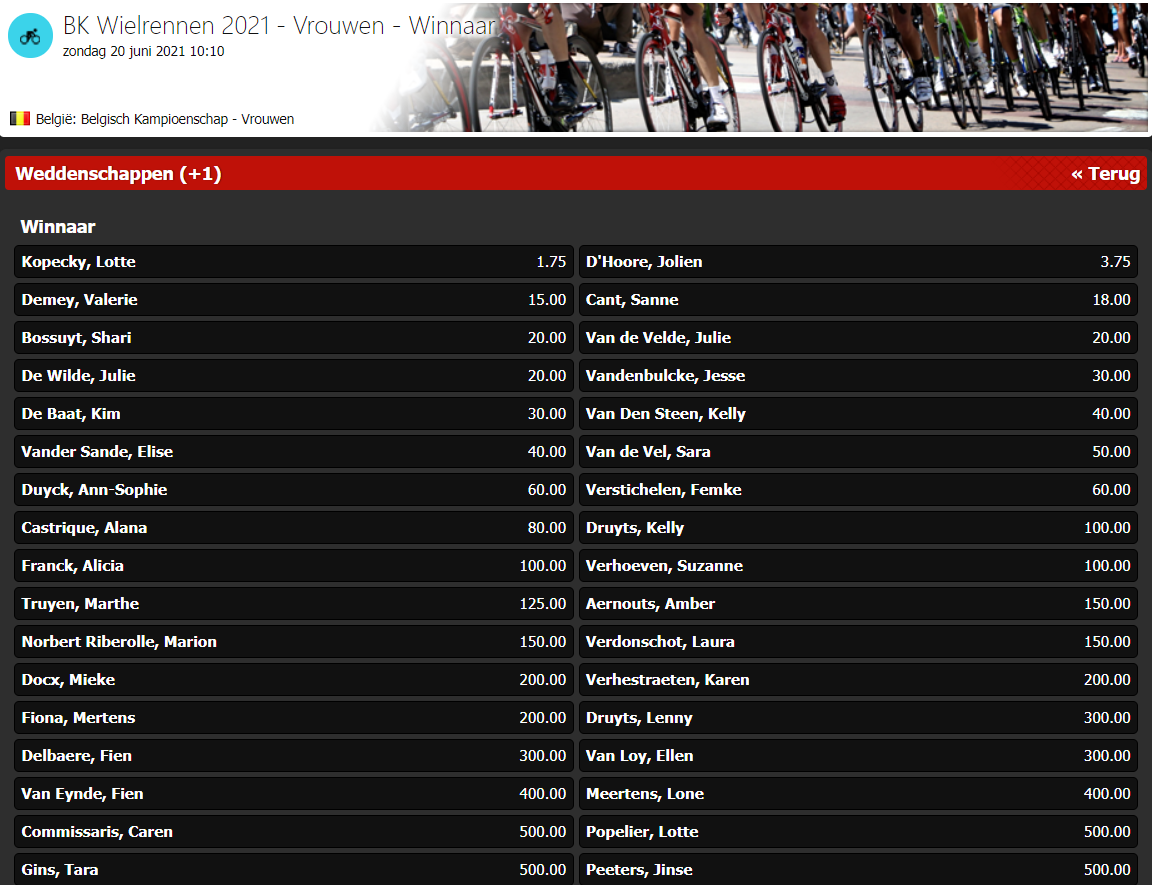
Task: Go back using the Terug link
Action: (1104, 174)
